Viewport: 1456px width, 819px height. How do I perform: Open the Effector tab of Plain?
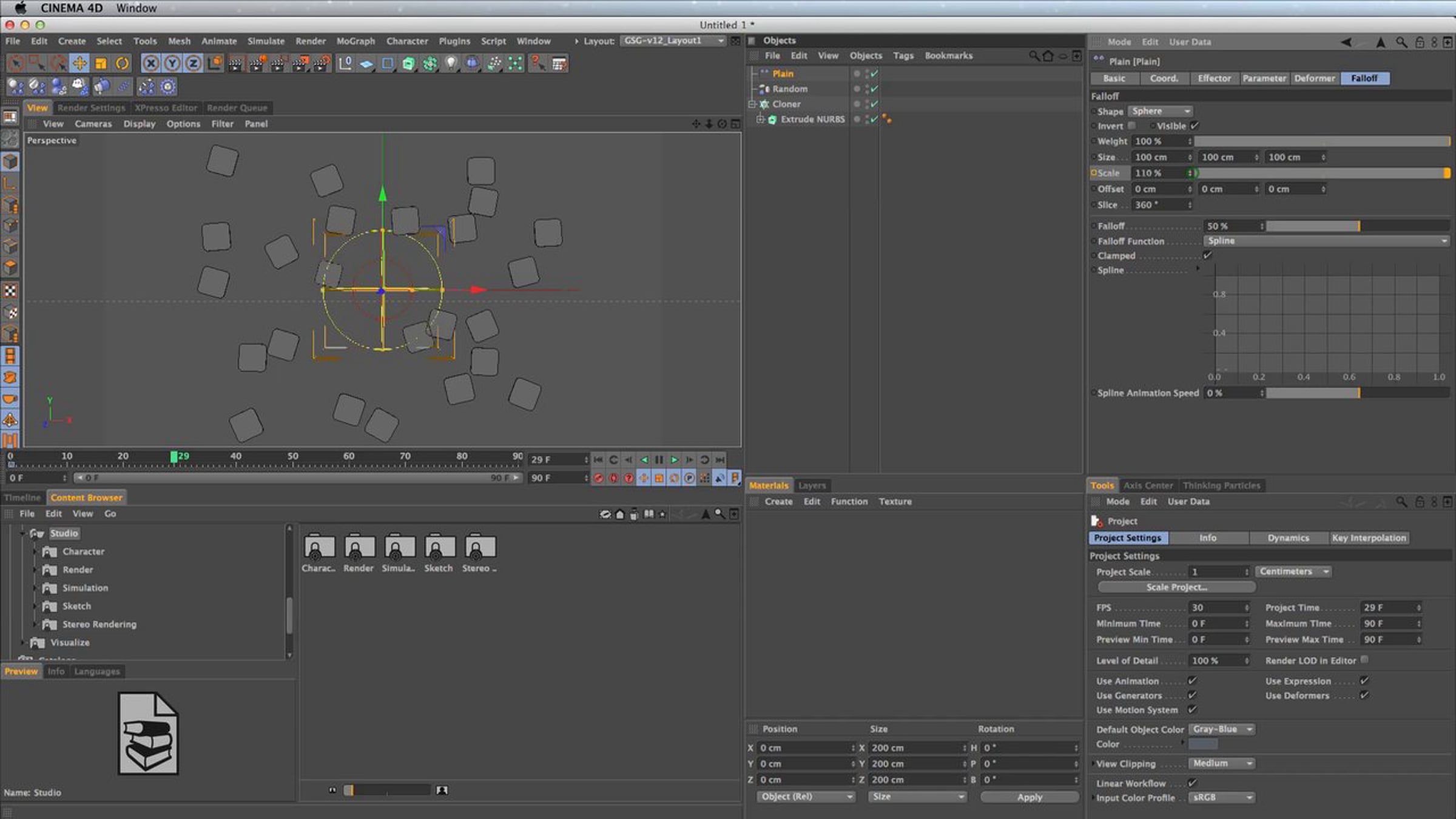1214,78
